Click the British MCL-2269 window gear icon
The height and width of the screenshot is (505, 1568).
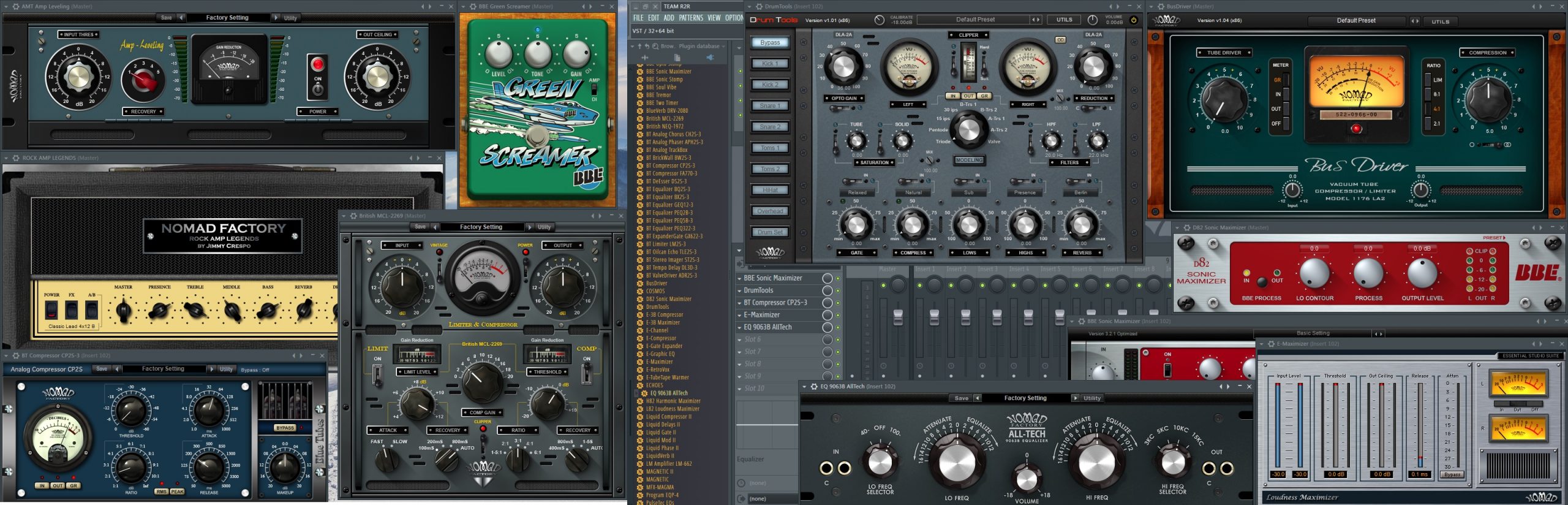tap(353, 216)
